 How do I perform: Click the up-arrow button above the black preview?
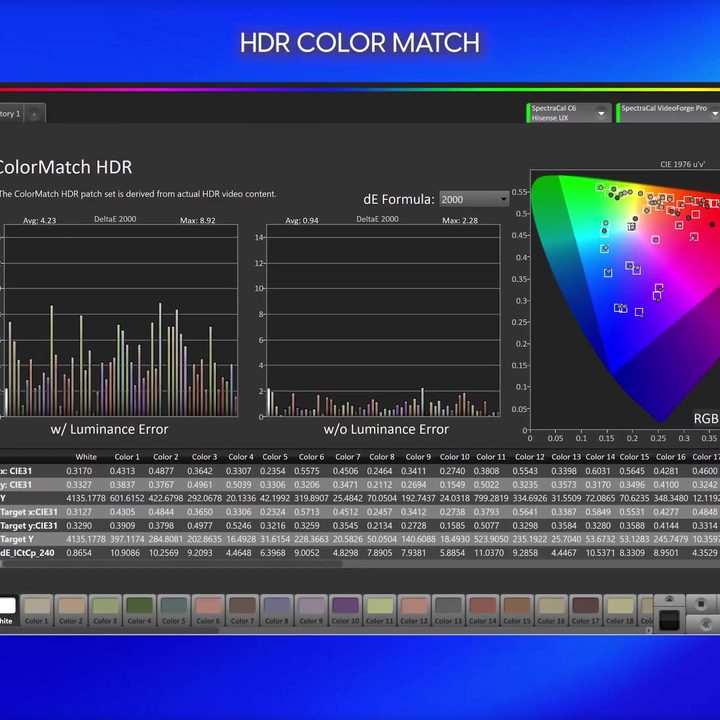[669, 599]
